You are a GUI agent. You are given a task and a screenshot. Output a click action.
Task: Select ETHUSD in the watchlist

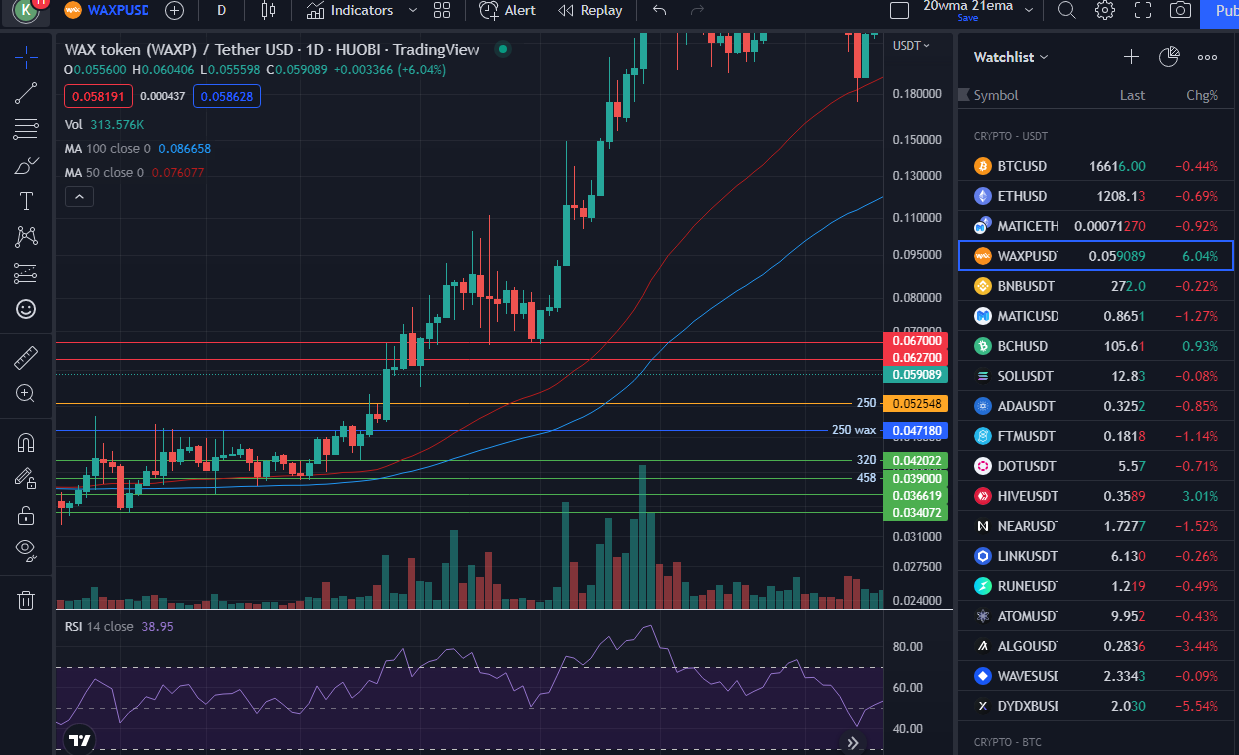[x=1096, y=196]
